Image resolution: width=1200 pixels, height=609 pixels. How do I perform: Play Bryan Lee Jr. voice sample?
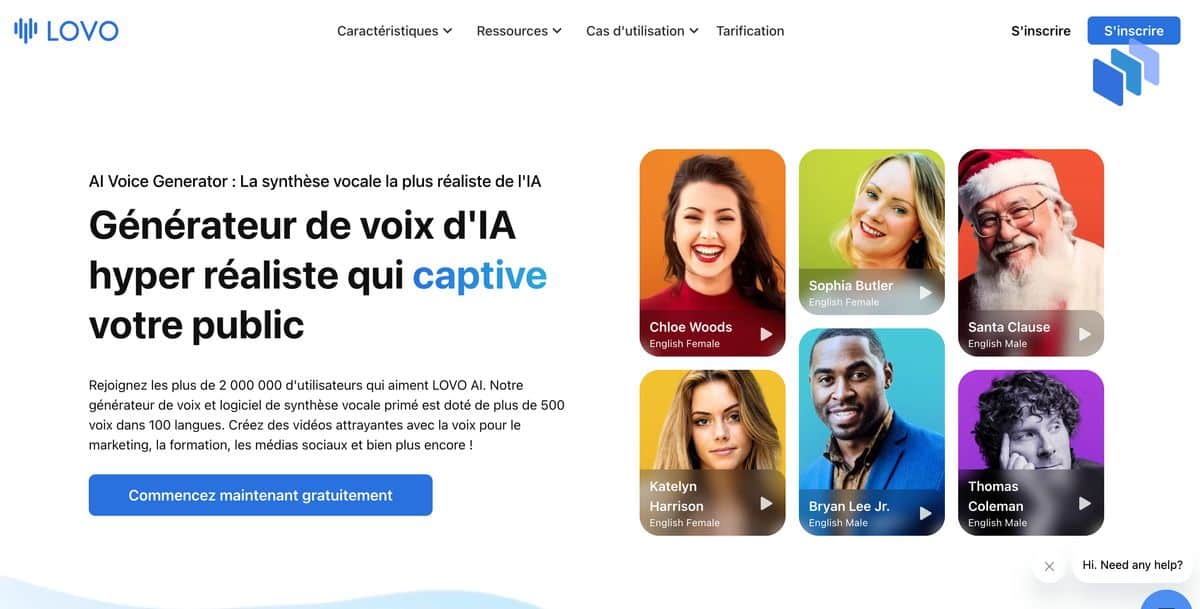(x=926, y=514)
